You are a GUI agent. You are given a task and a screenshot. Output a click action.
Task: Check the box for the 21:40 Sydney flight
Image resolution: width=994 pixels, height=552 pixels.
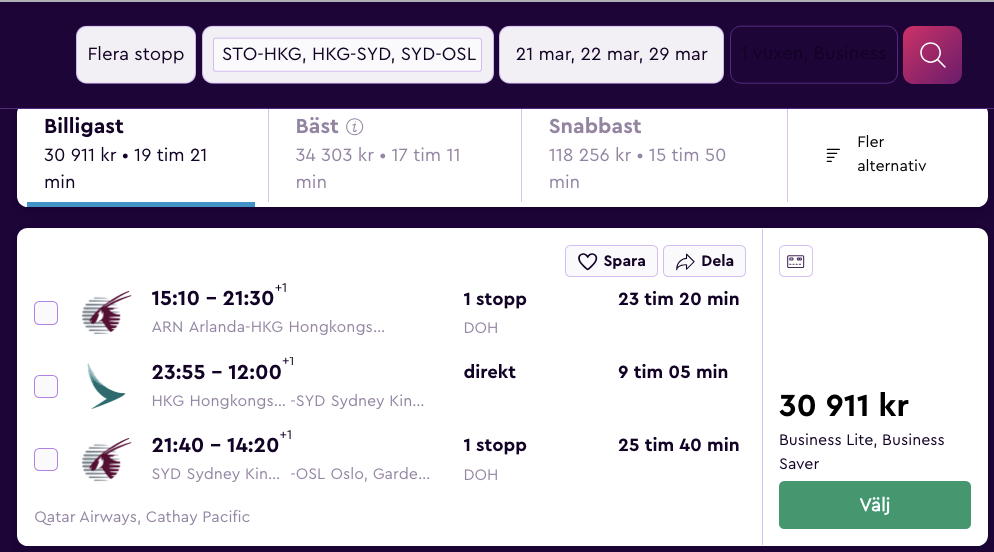point(46,459)
